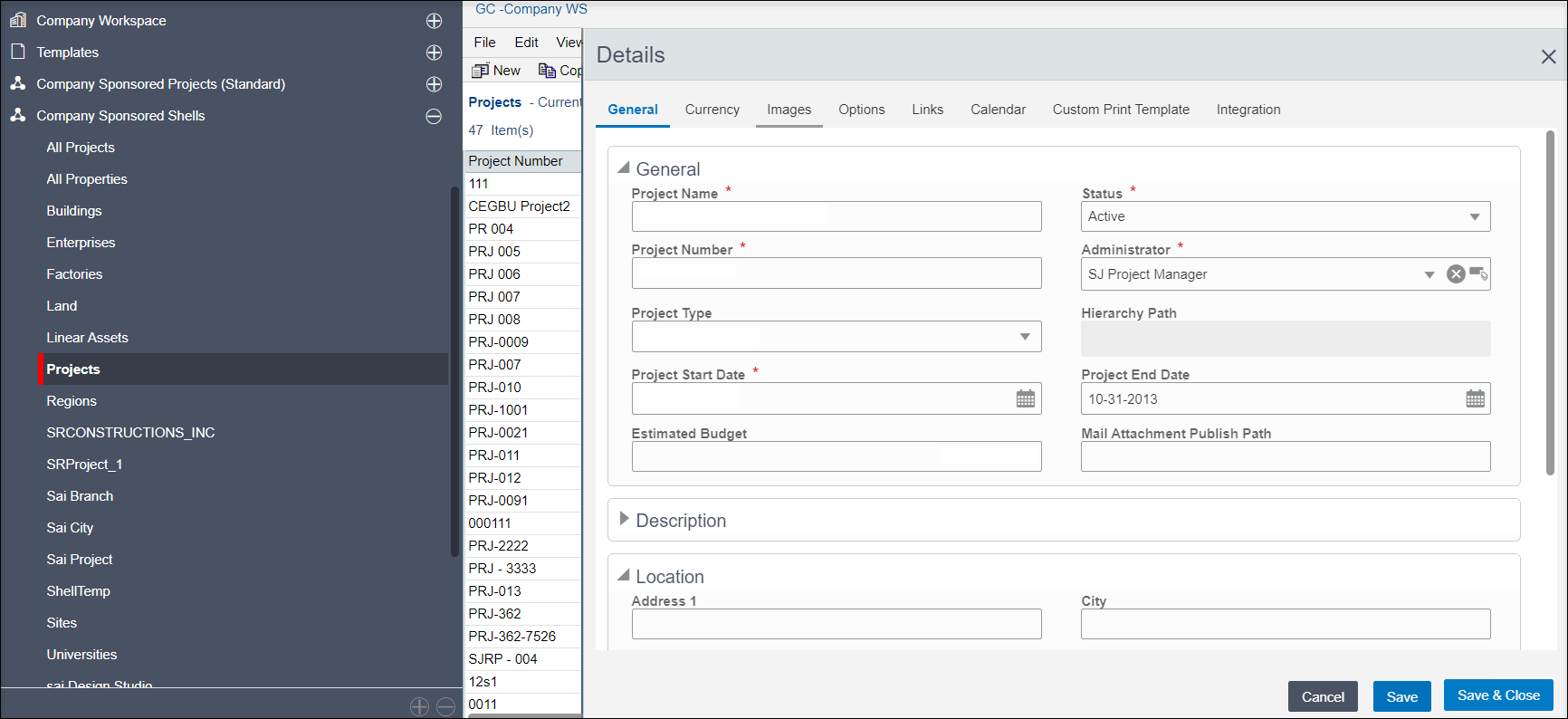The height and width of the screenshot is (719, 1568).
Task: Select the SJRP - 004 row
Action: pyautogui.click(x=522, y=659)
